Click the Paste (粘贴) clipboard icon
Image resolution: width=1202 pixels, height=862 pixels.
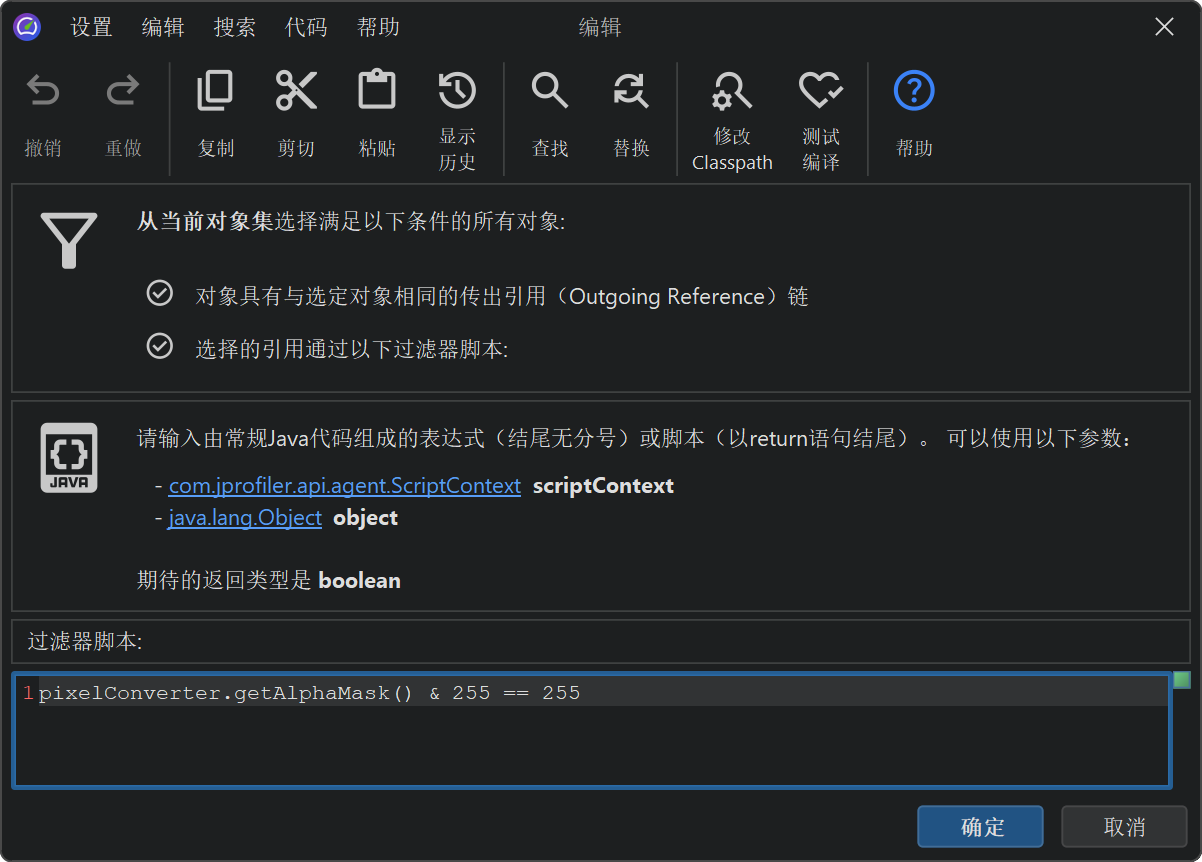(x=377, y=92)
